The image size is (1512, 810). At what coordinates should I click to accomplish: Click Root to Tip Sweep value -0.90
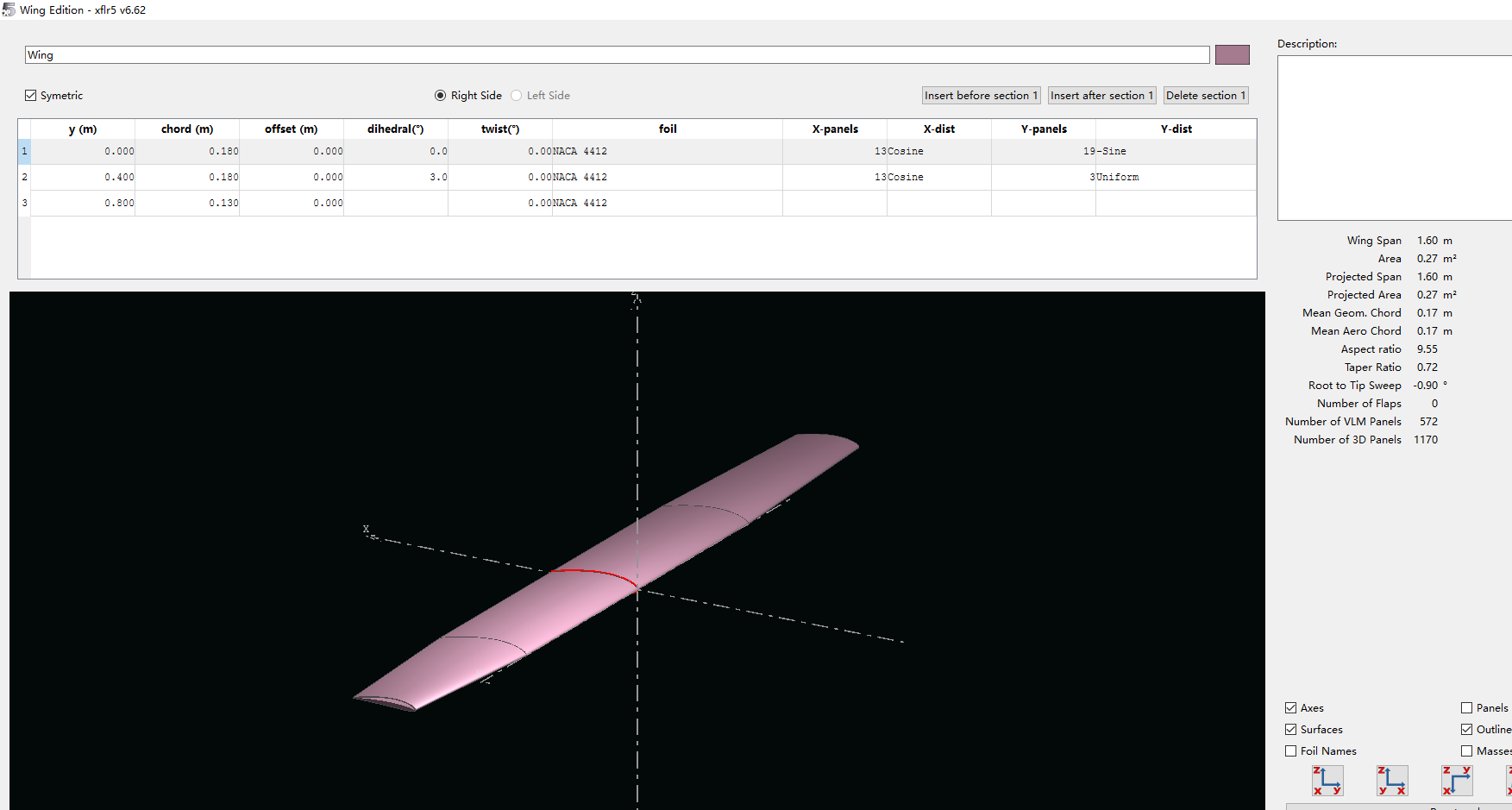[1426, 386]
